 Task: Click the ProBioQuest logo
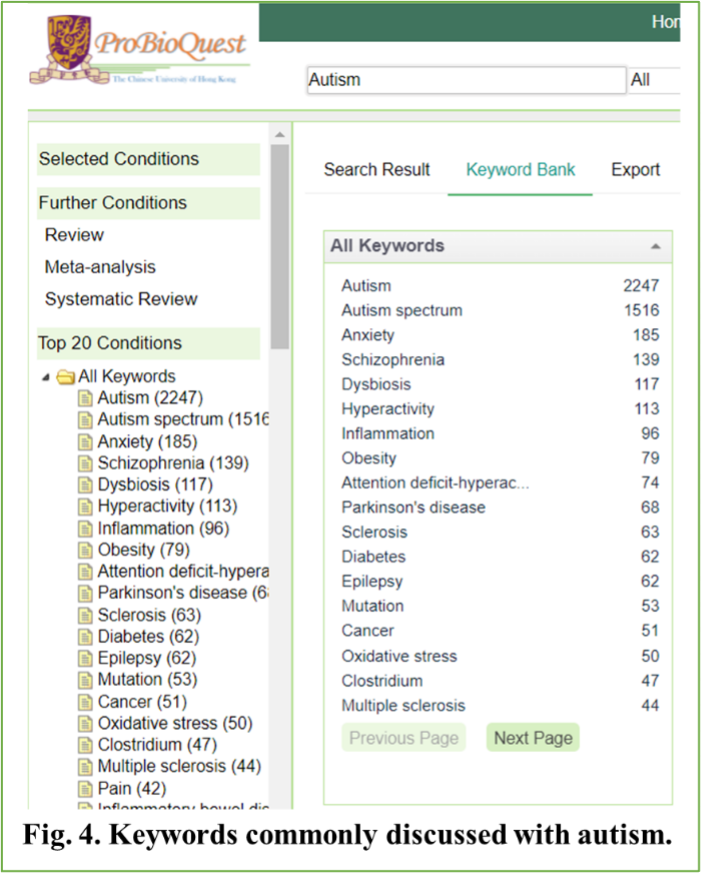(140, 50)
